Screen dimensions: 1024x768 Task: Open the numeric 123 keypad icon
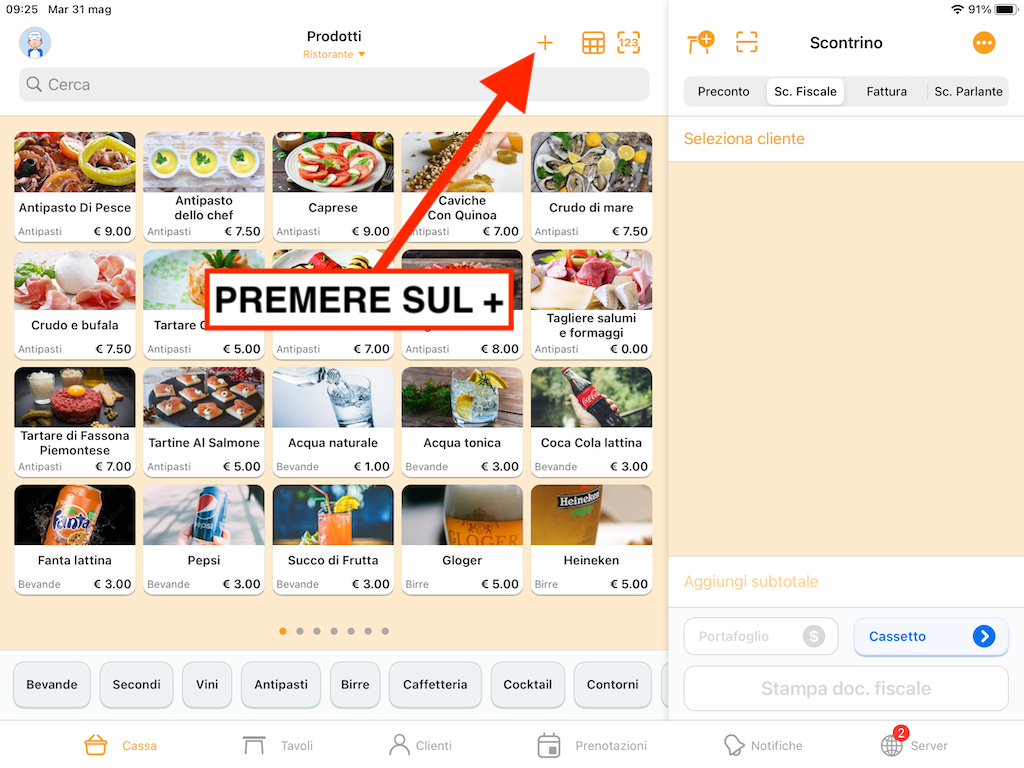pyautogui.click(x=628, y=43)
